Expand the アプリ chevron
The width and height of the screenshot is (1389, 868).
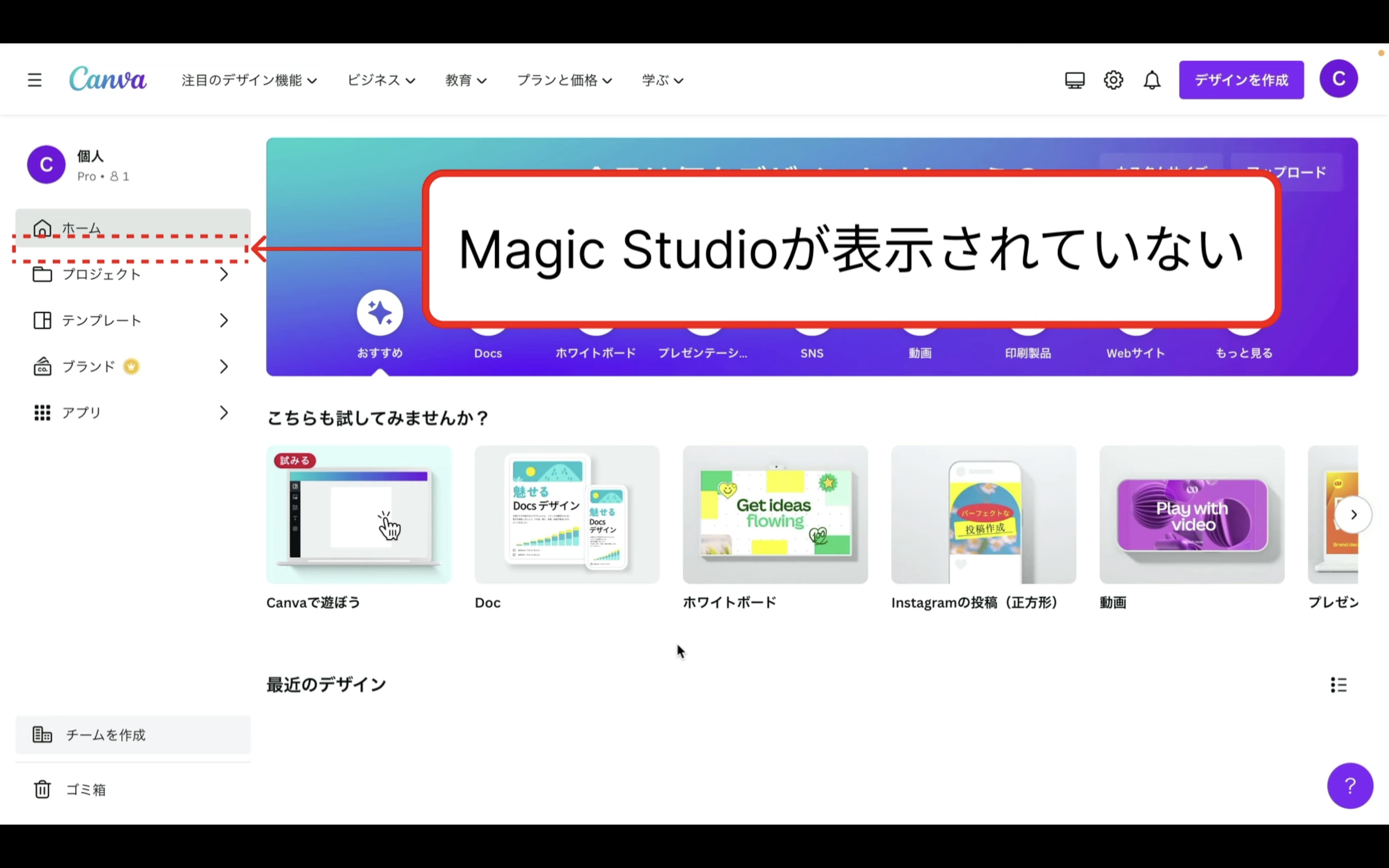(x=224, y=412)
